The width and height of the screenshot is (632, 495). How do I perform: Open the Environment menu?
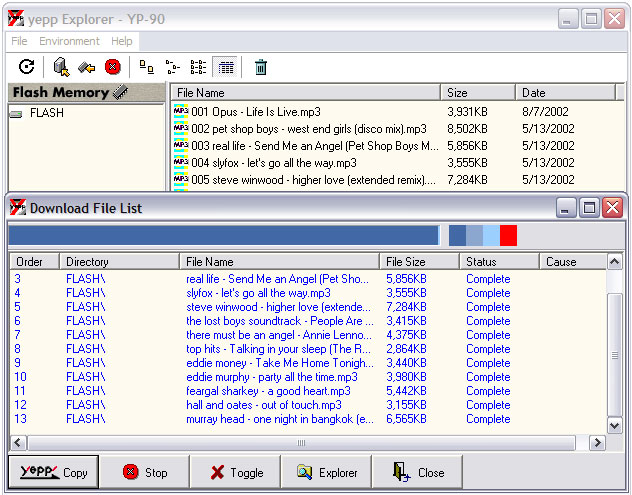(x=69, y=41)
